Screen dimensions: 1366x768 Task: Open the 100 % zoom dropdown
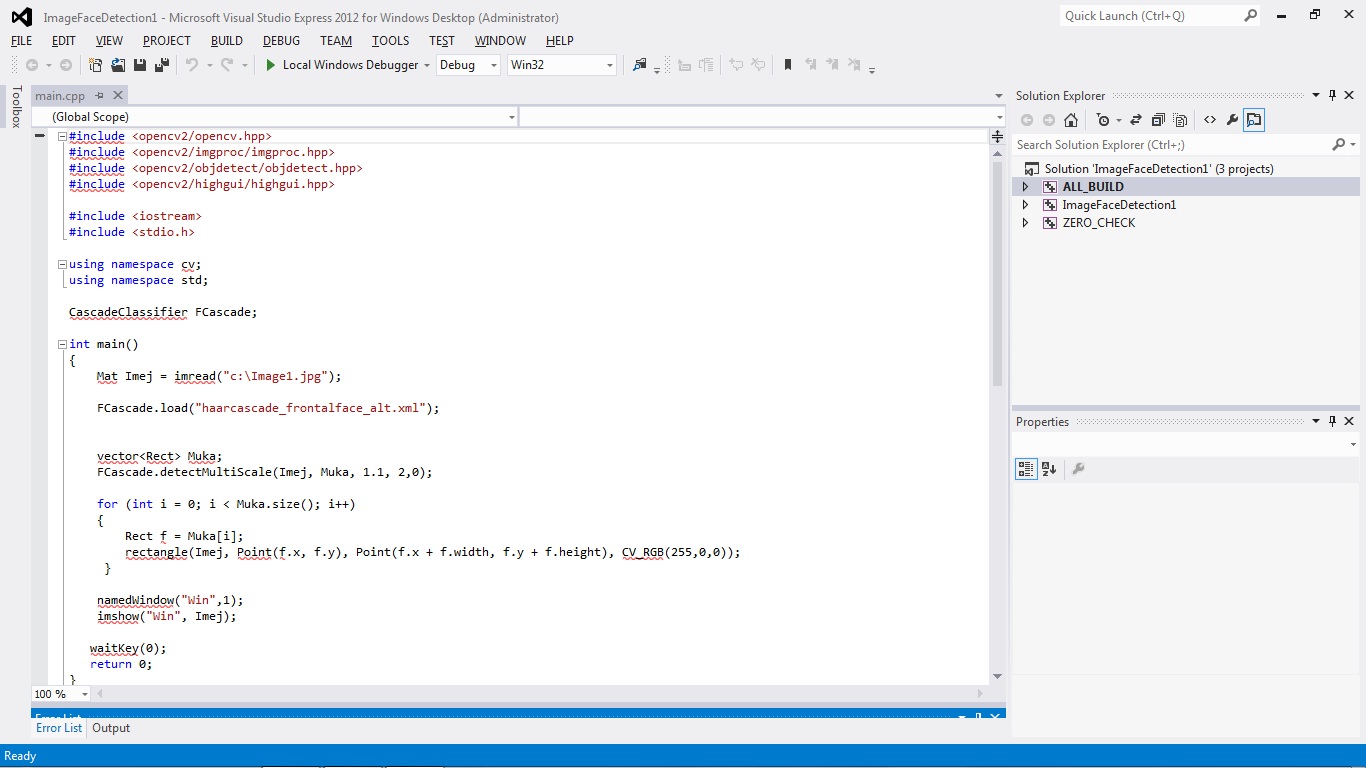point(85,694)
